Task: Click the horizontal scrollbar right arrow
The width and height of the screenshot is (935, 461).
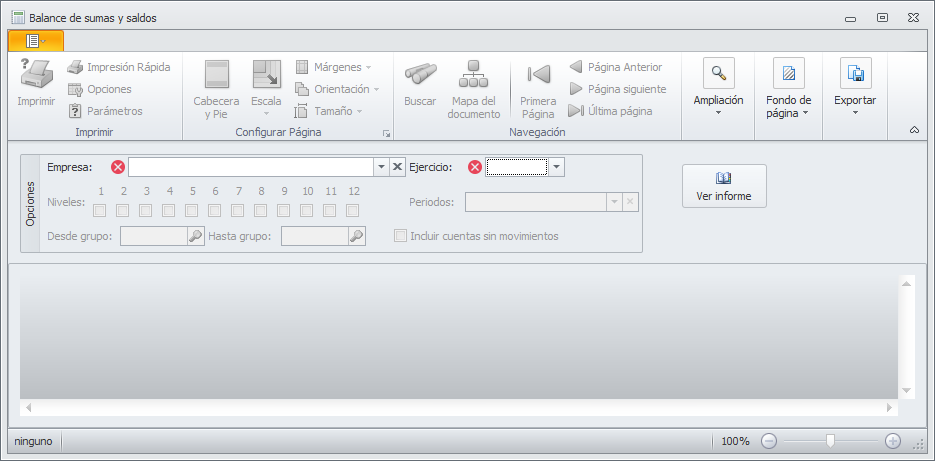Action: click(x=890, y=408)
